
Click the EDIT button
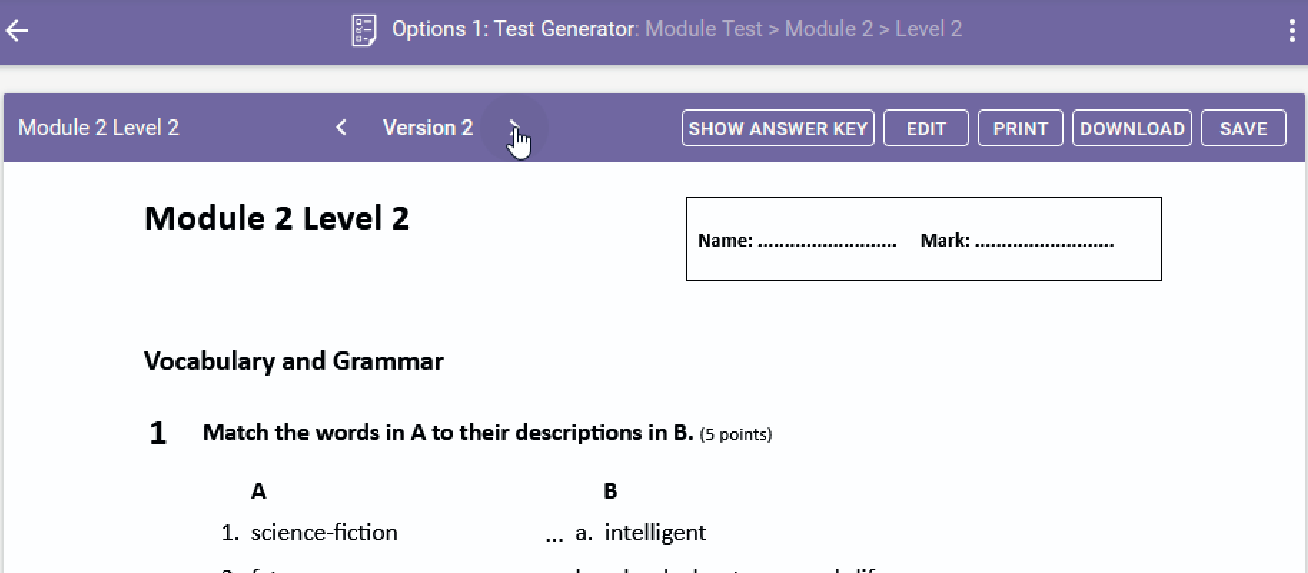(926, 128)
